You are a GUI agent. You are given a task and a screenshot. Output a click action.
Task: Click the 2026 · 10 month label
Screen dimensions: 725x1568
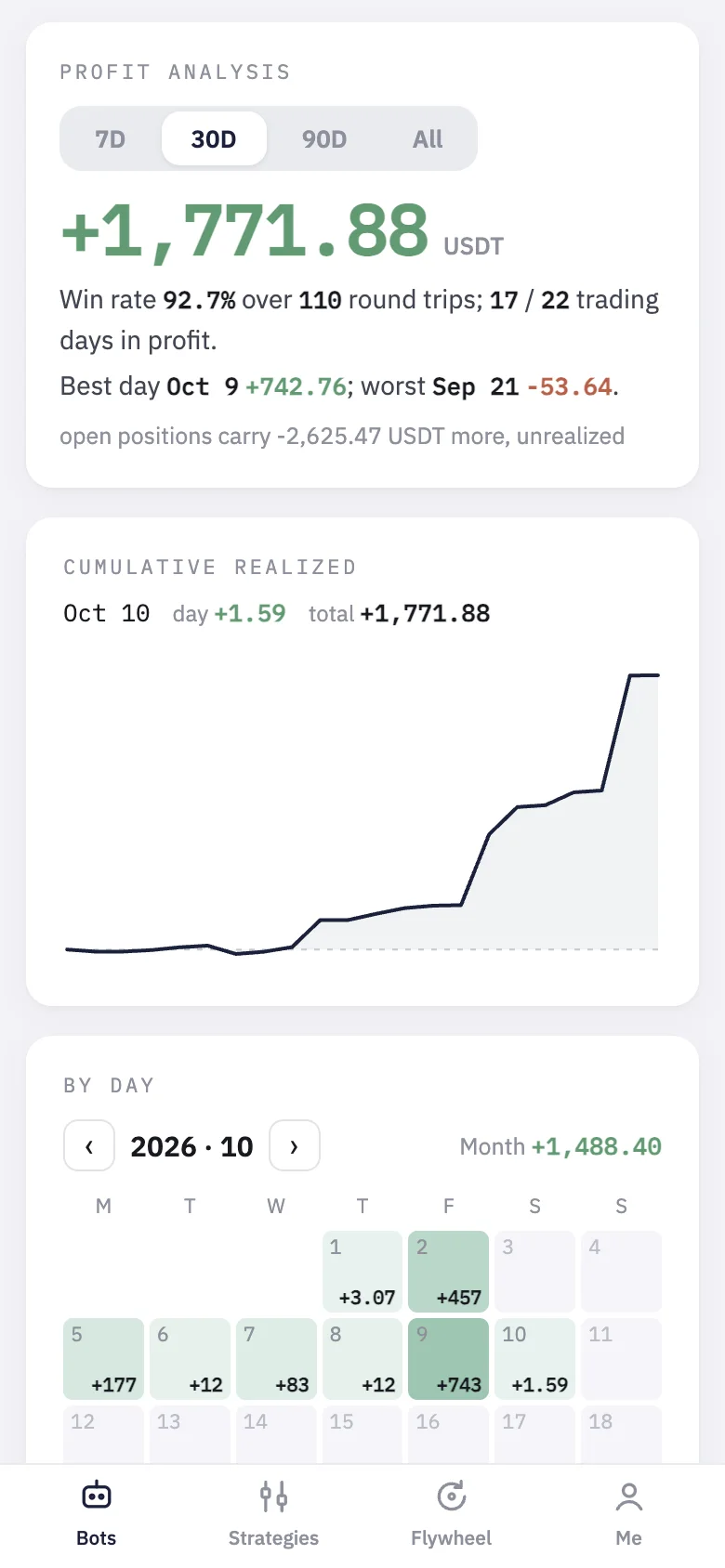[191, 1146]
